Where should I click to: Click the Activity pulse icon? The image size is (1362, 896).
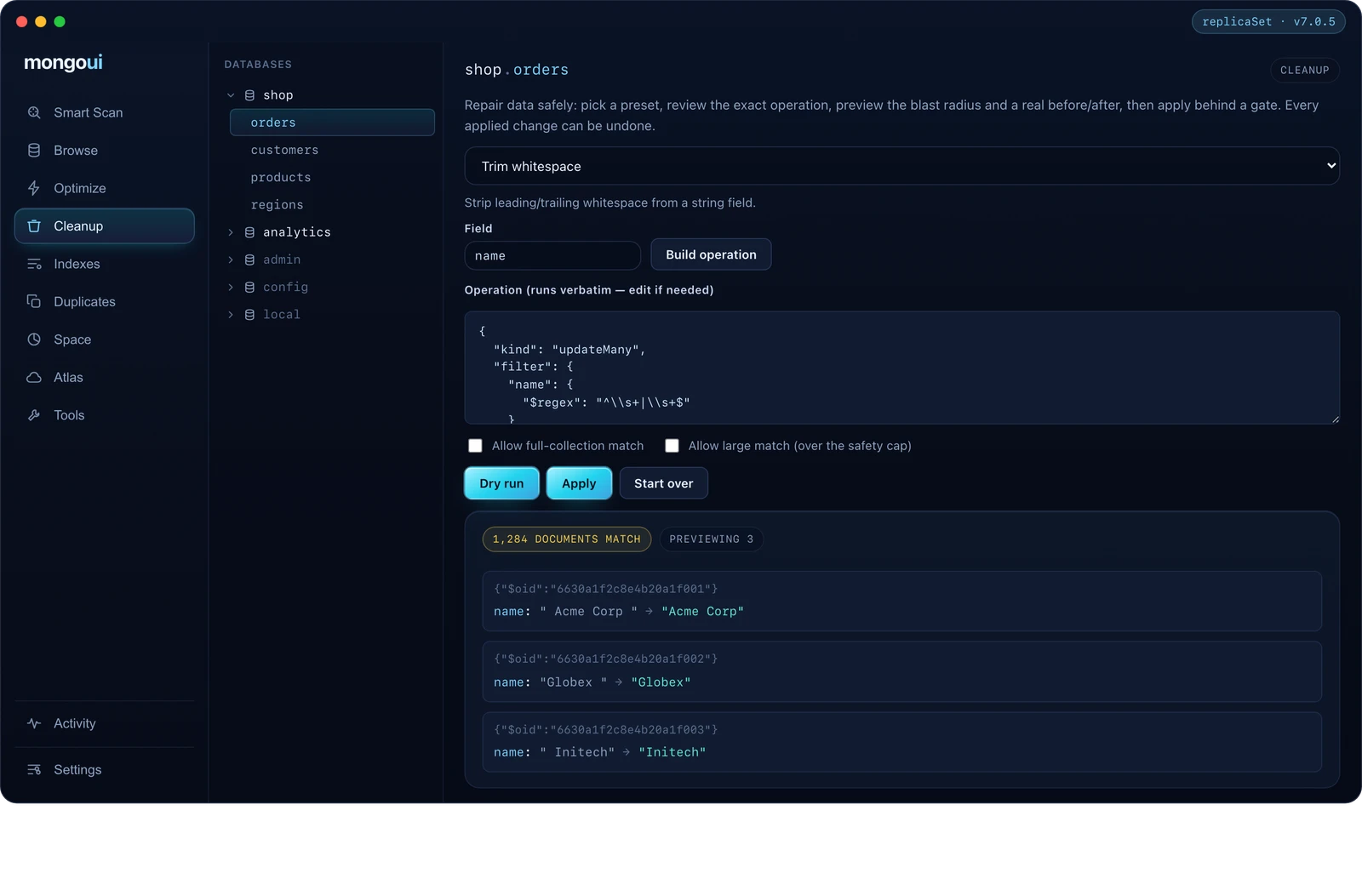(x=34, y=723)
